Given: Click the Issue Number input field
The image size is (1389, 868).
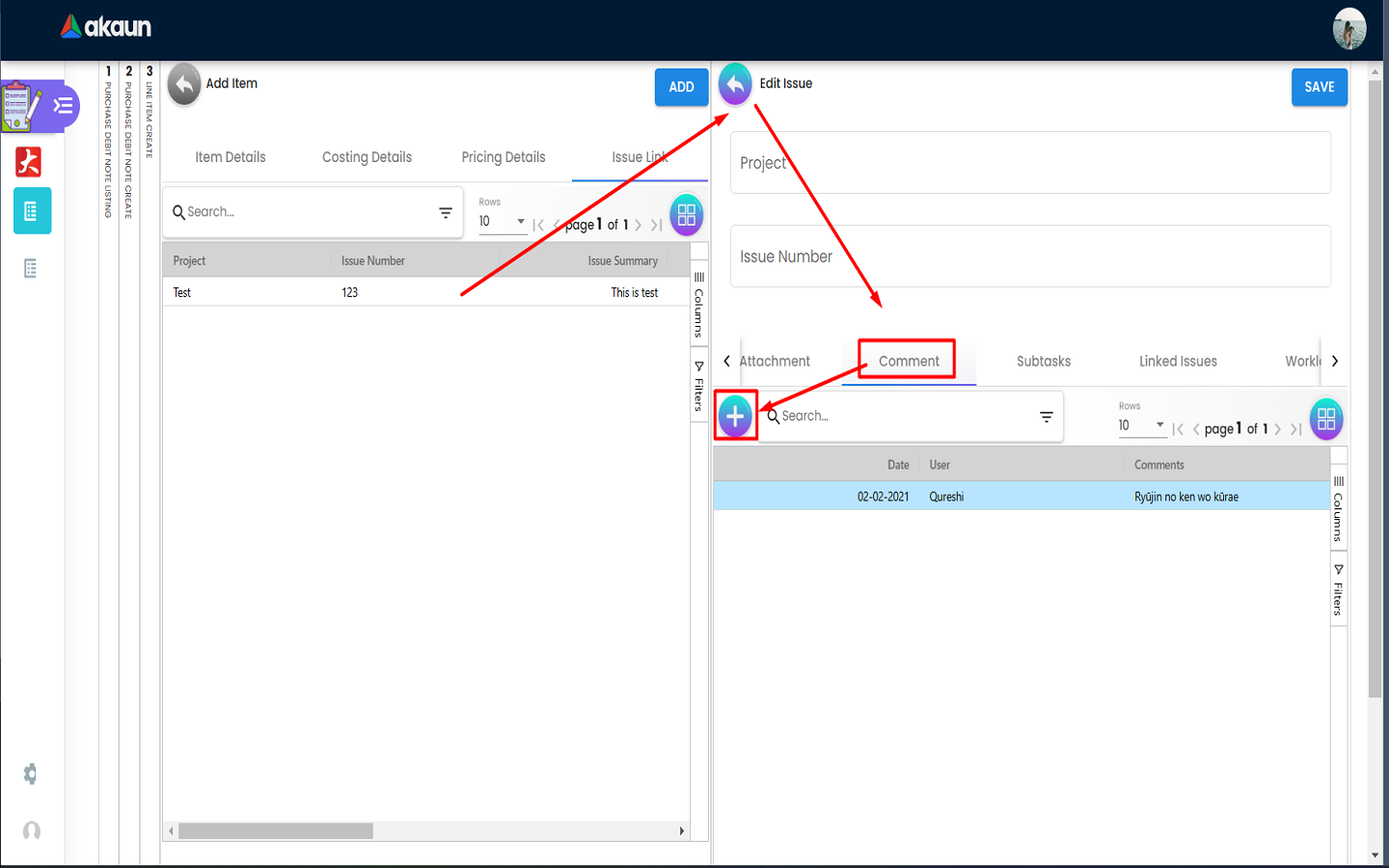Looking at the screenshot, I should pyautogui.click(x=1030, y=257).
